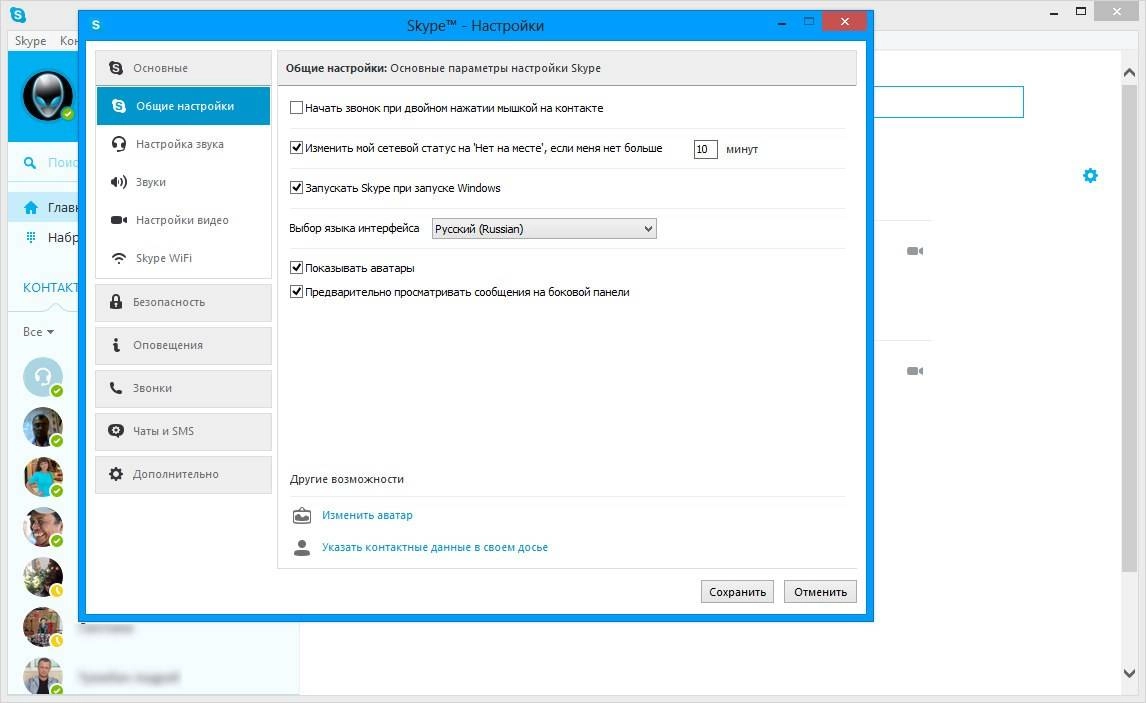Select the first contact with headset avatar
1146x703 pixels.
pos(42,376)
